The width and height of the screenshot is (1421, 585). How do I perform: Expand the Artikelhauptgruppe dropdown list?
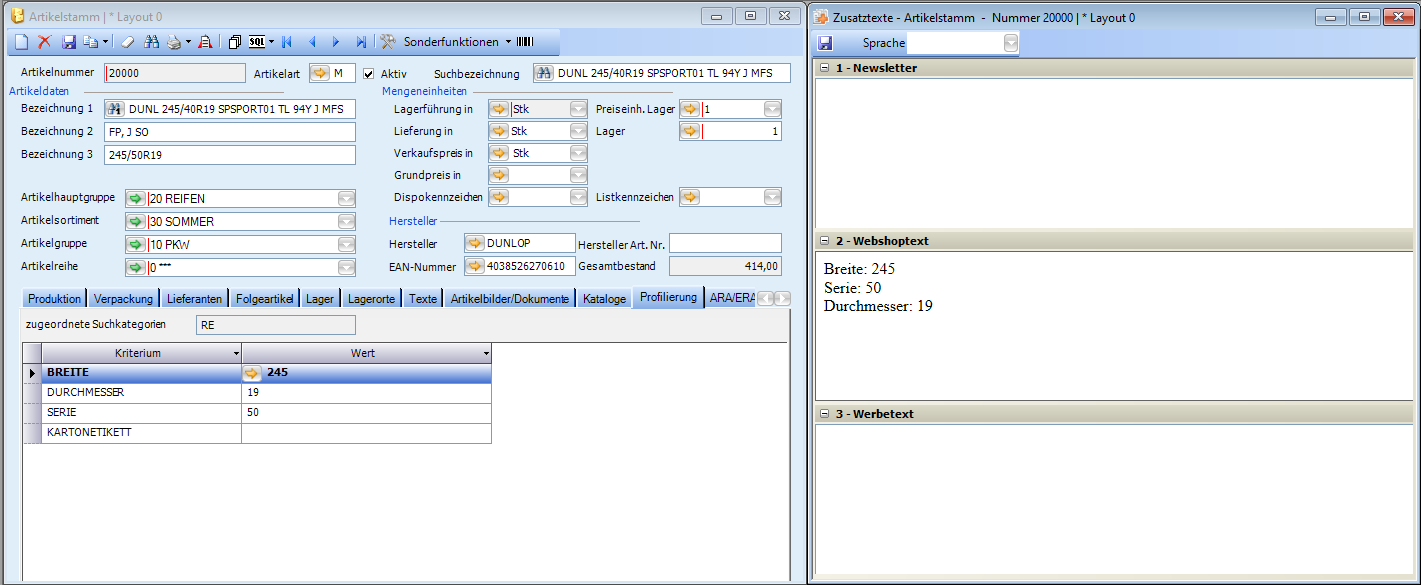click(x=346, y=198)
